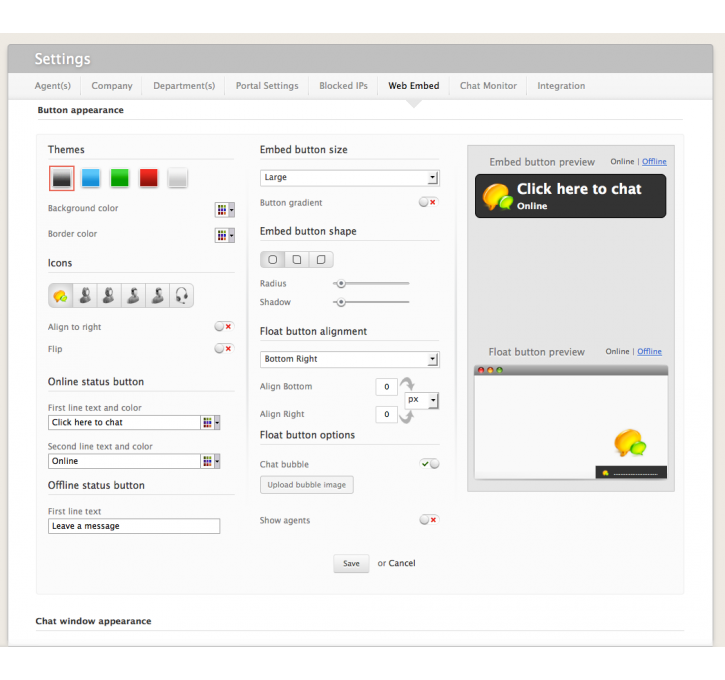725x680 pixels.
Task: Choose the fourth agent silhouette in Icons row
Action: (x=133, y=295)
